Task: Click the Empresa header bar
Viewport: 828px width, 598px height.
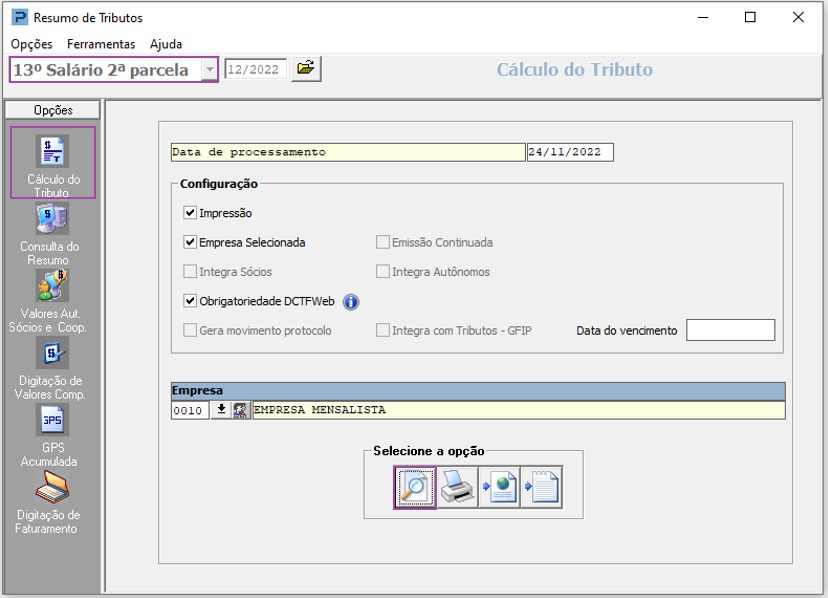Action: [x=478, y=391]
